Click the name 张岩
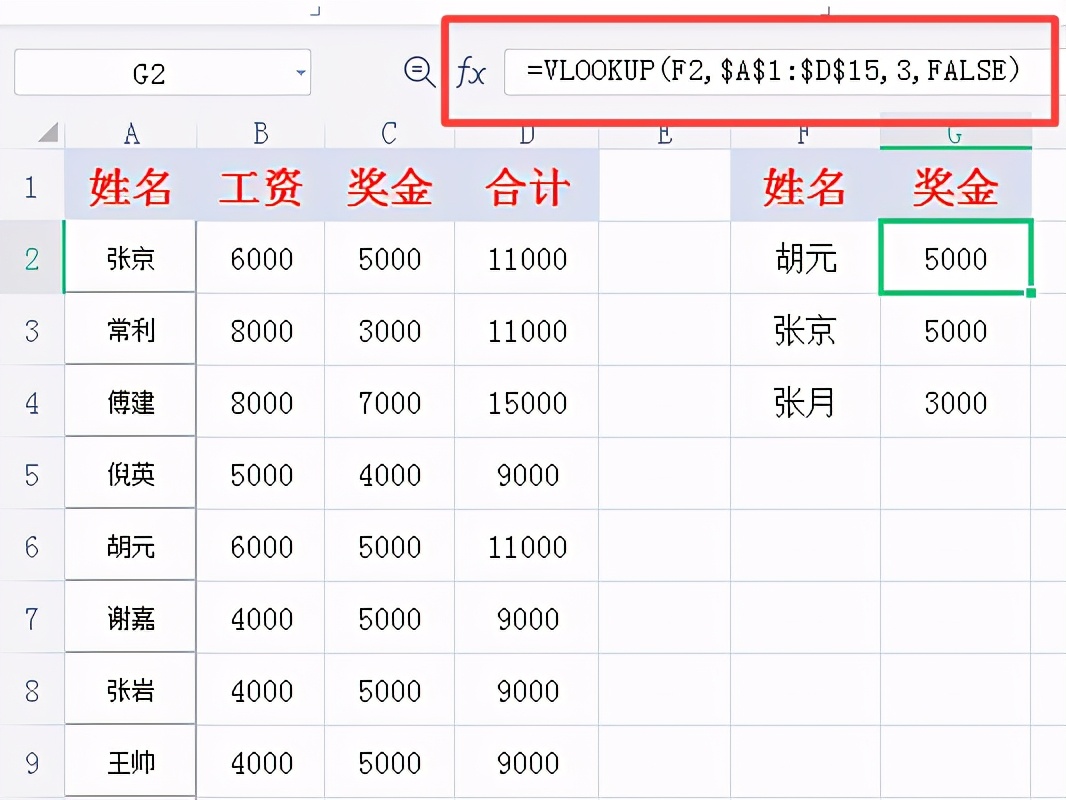This screenshot has width=1066, height=800. [x=131, y=691]
